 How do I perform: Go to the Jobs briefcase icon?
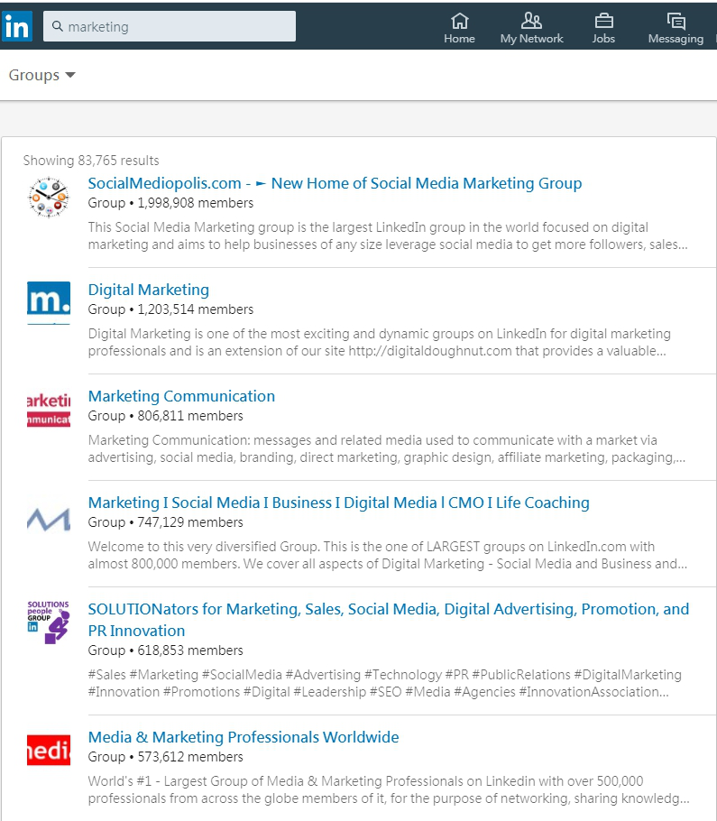click(603, 21)
